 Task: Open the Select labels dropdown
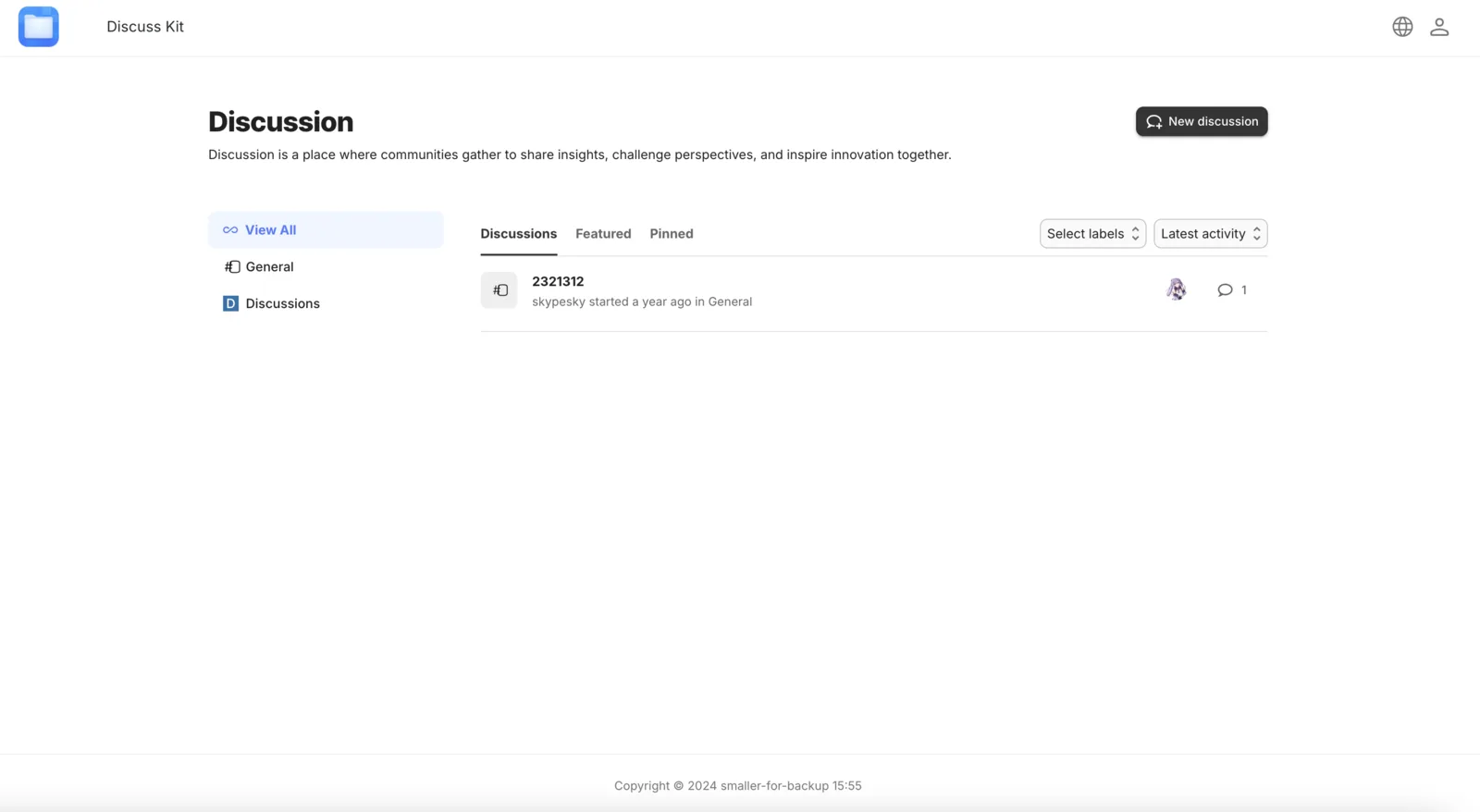click(x=1092, y=234)
